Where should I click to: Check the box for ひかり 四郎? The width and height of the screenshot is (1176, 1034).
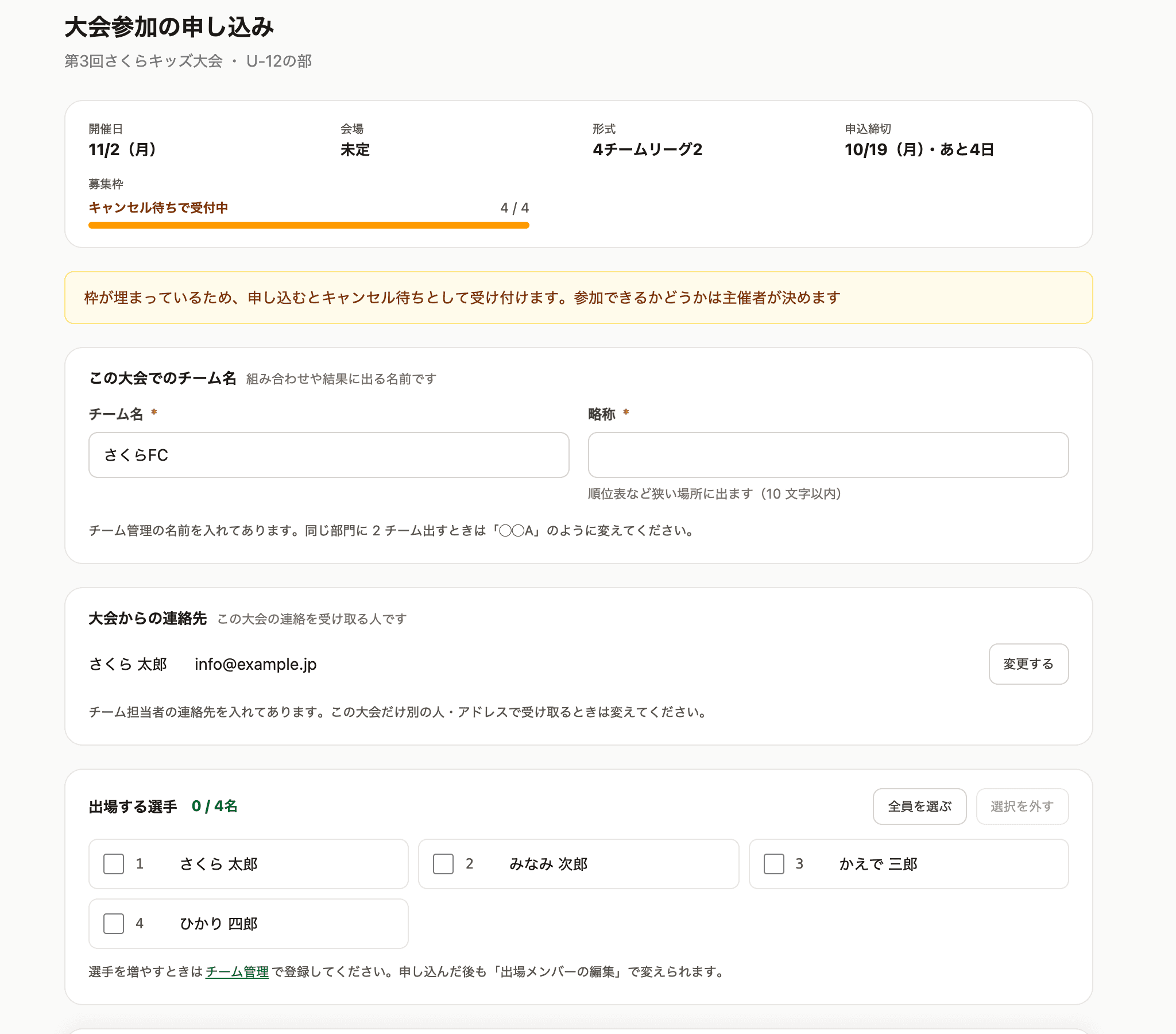(113, 924)
